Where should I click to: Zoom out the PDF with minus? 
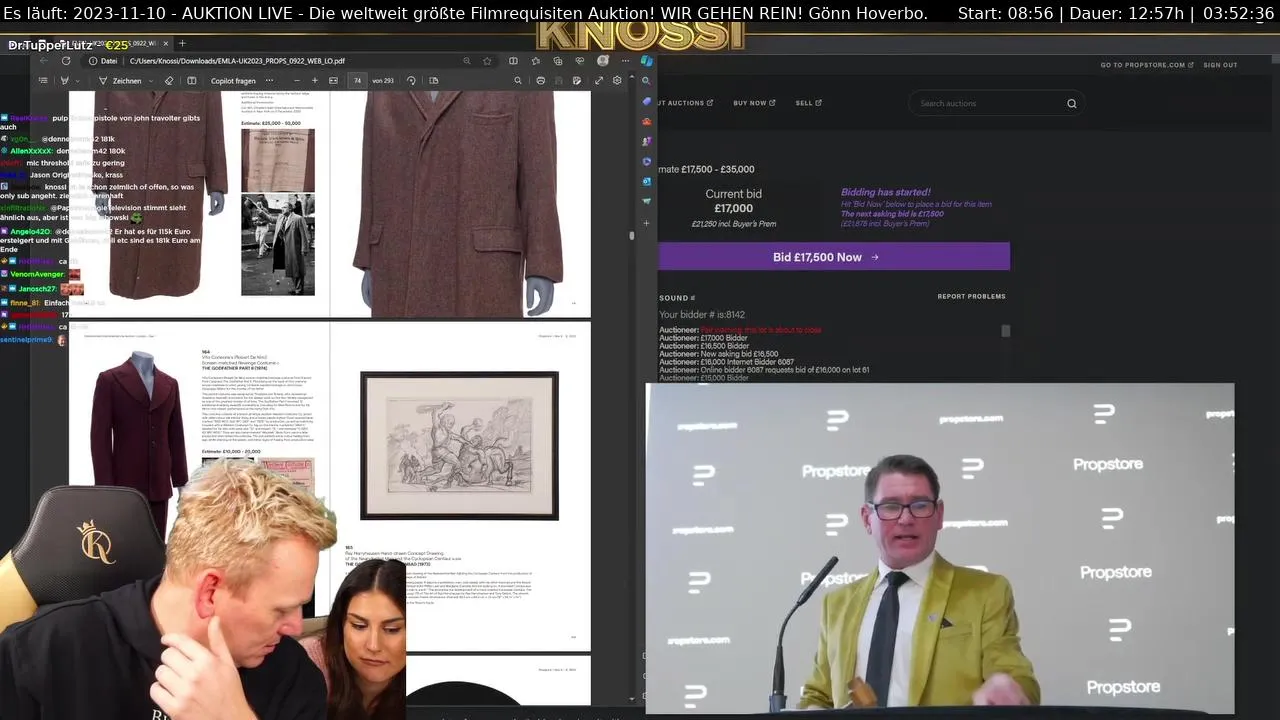click(297, 80)
